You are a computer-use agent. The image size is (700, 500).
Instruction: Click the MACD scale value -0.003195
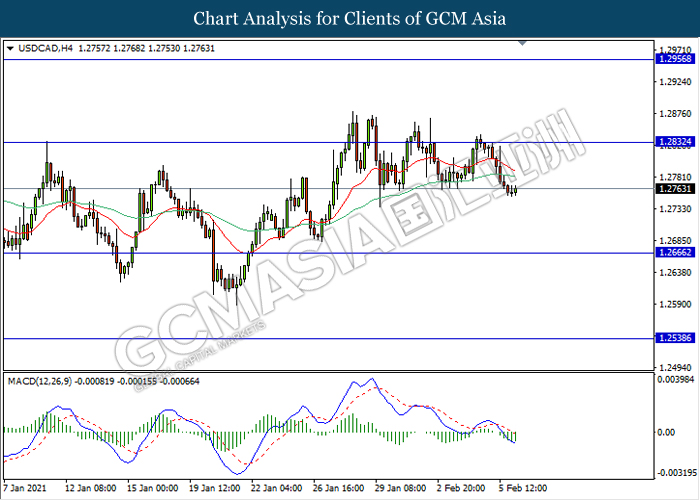coord(675,473)
